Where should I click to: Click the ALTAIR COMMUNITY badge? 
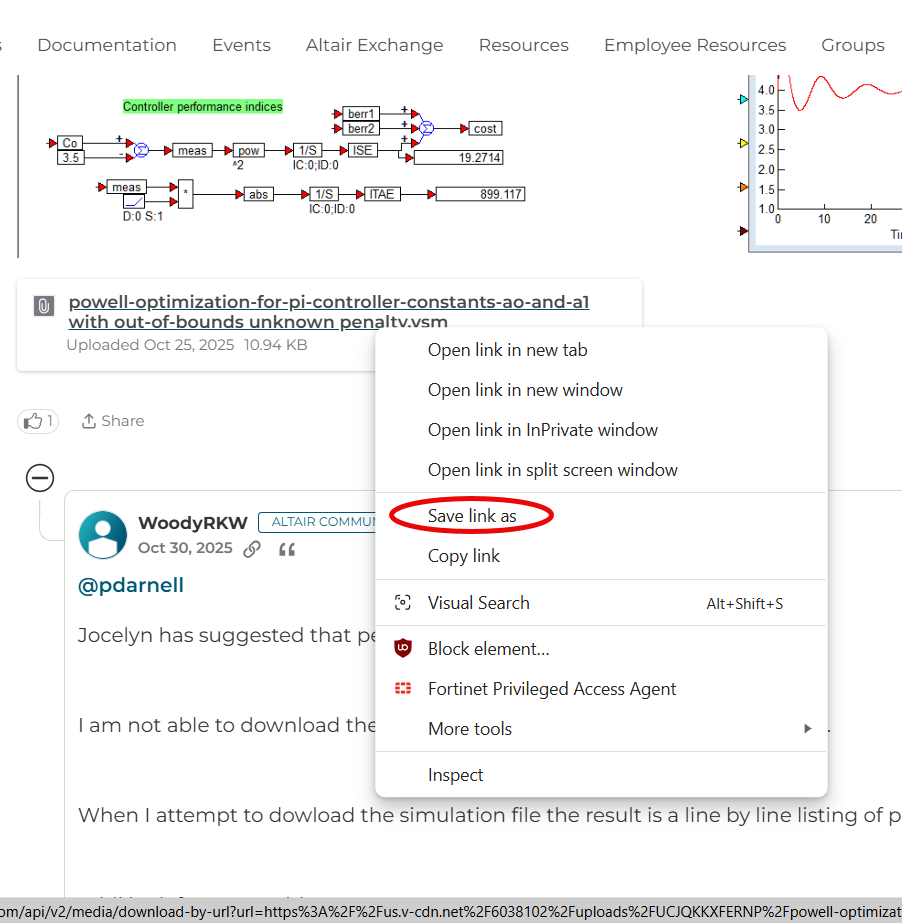point(317,522)
